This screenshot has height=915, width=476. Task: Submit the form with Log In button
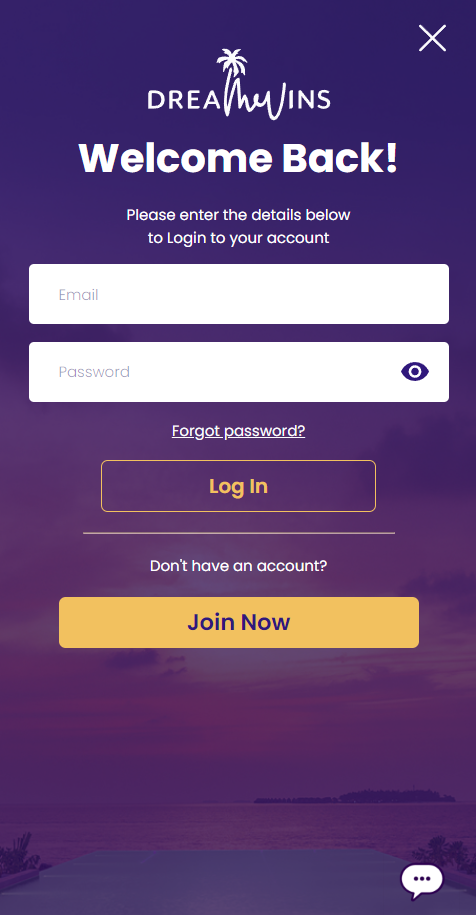tap(239, 486)
